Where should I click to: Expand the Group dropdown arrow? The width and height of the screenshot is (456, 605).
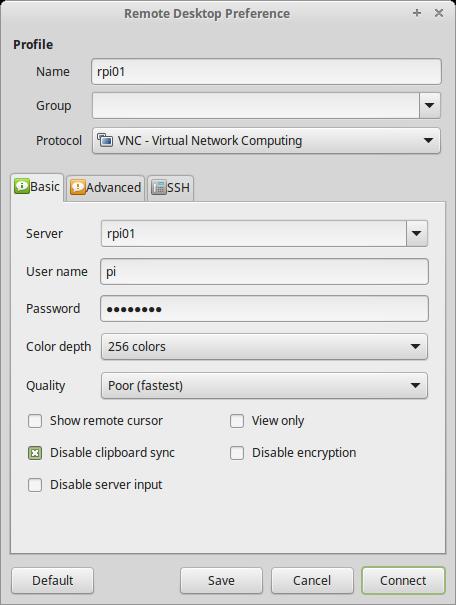click(429, 105)
